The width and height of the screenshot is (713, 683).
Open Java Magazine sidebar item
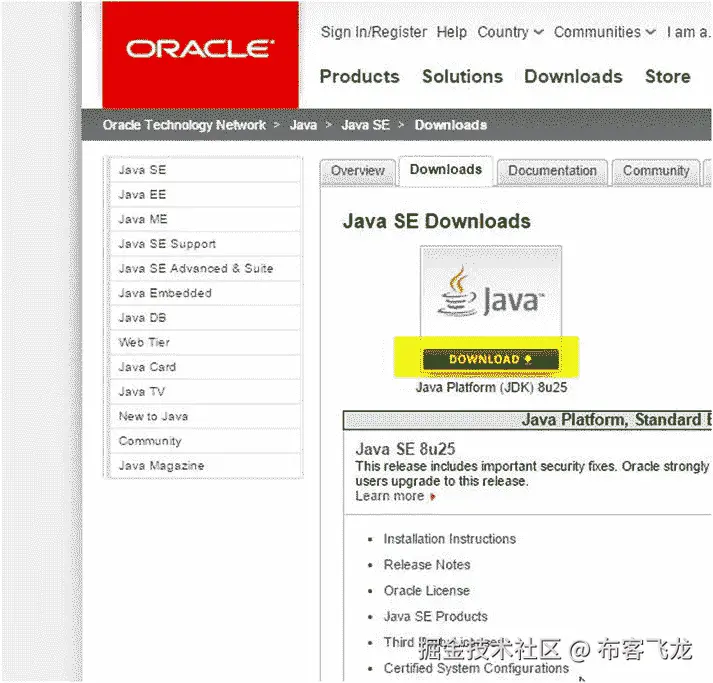pos(205,466)
